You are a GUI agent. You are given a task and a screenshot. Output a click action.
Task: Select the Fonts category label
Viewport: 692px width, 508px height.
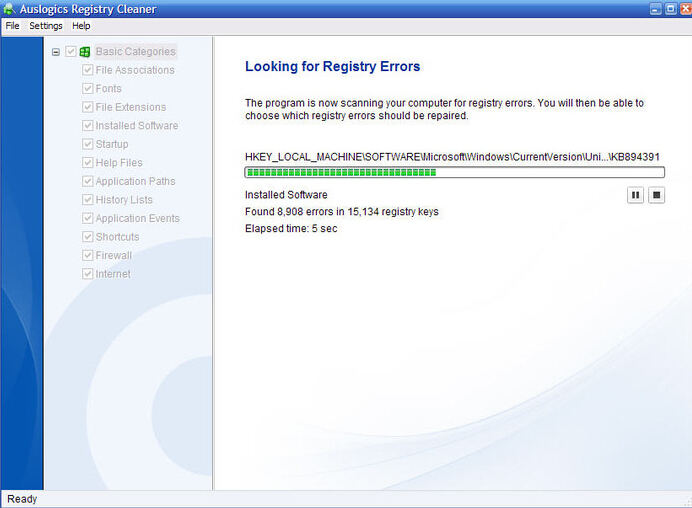click(109, 89)
